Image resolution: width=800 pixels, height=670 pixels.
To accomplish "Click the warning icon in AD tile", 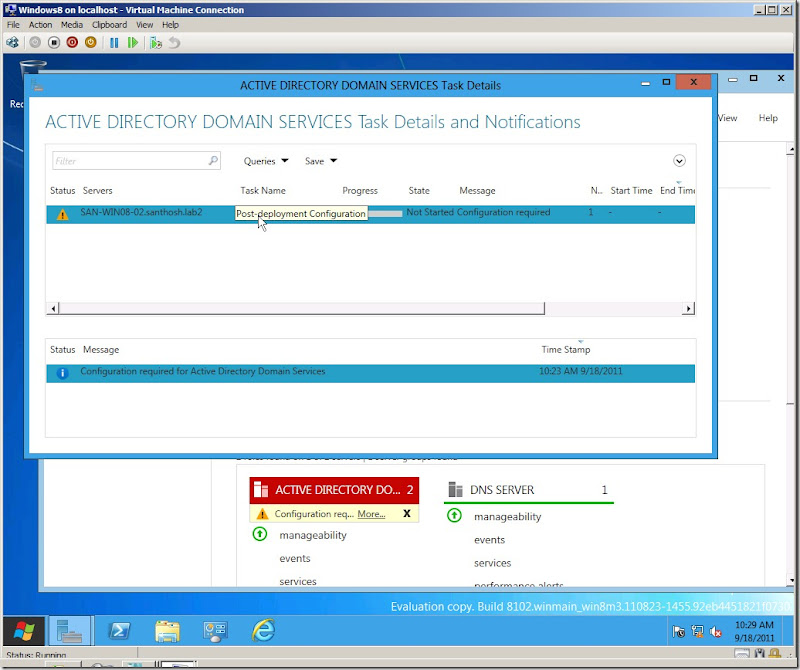I will click(262, 514).
